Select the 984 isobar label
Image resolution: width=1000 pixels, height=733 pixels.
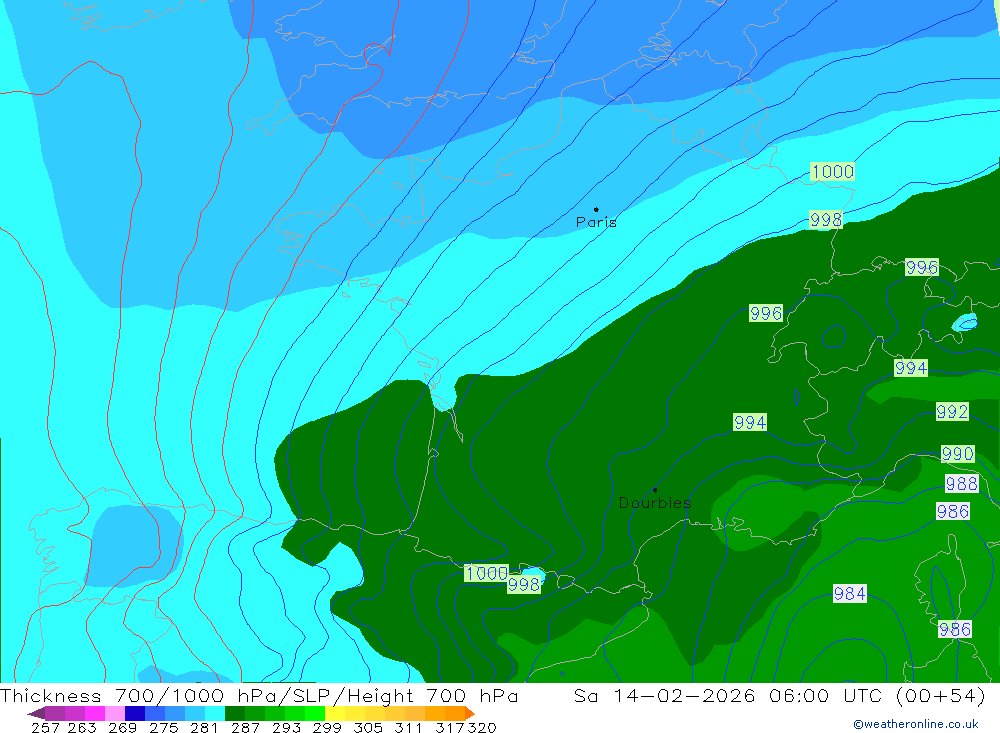pyautogui.click(x=850, y=594)
